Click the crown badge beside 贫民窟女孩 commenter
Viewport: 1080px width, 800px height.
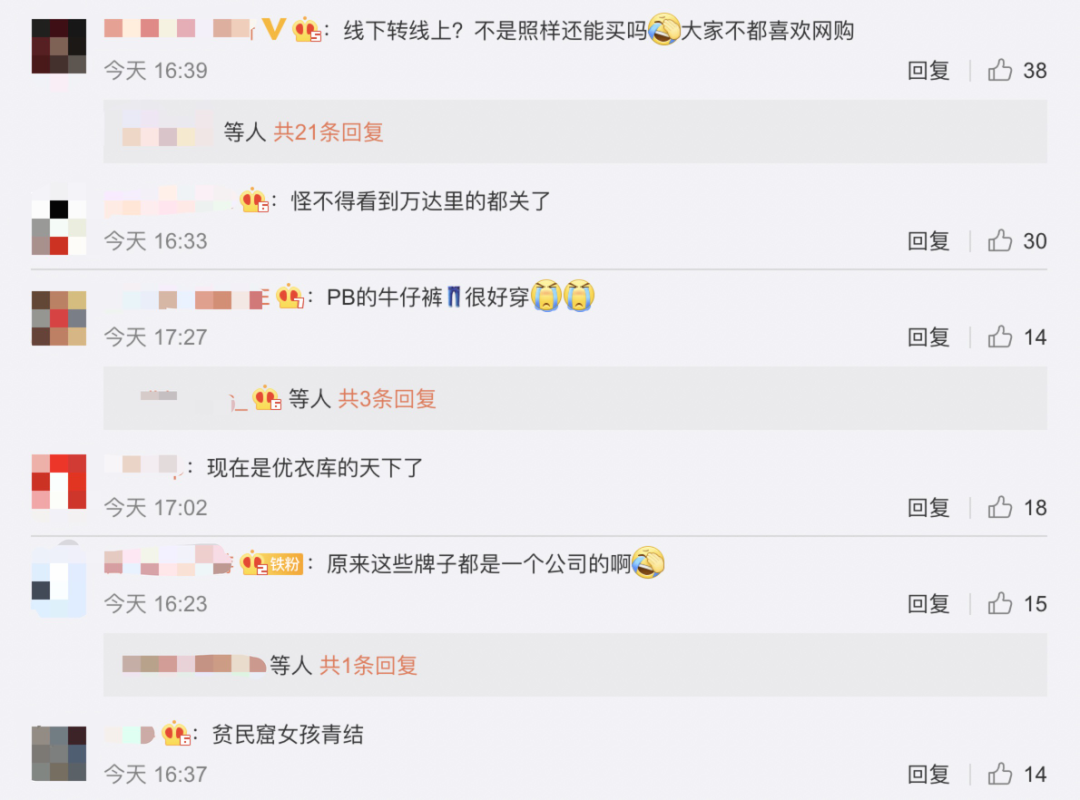pyautogui.click(x=176, y=735)
